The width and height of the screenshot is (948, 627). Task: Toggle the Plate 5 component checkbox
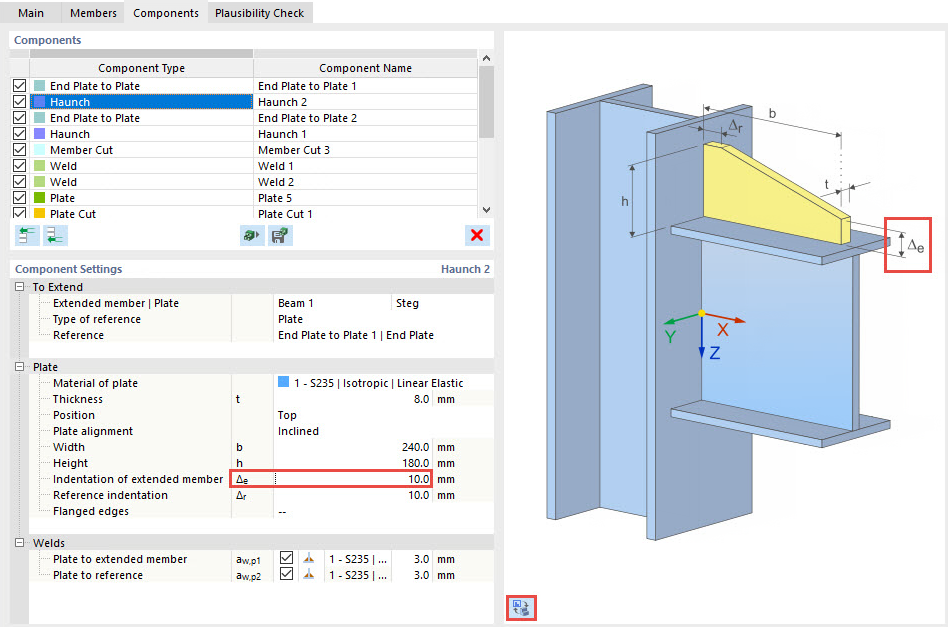click(19, 198)
